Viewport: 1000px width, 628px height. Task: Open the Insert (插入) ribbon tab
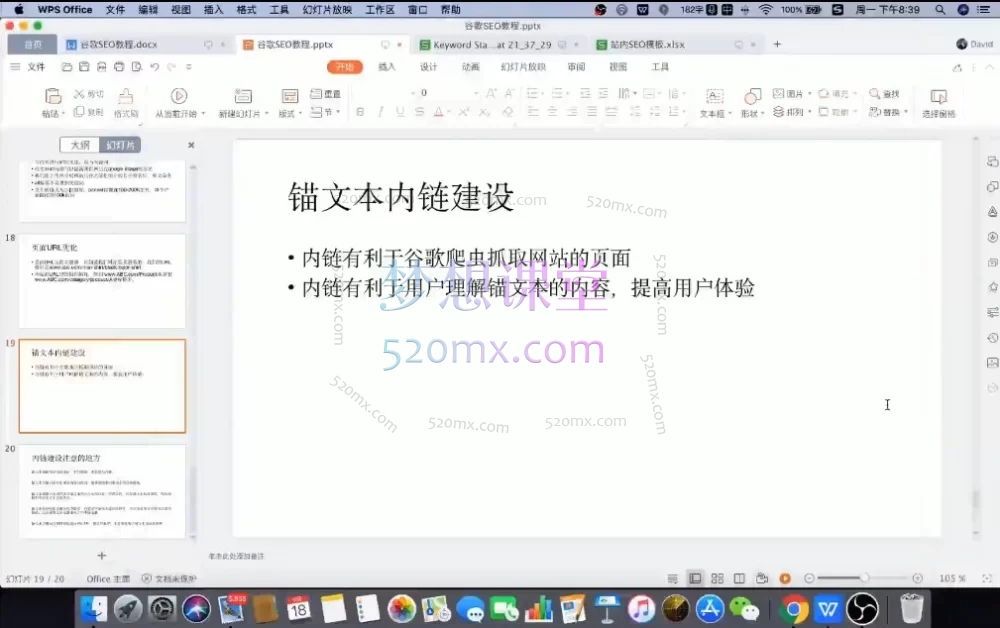[386, 66]
